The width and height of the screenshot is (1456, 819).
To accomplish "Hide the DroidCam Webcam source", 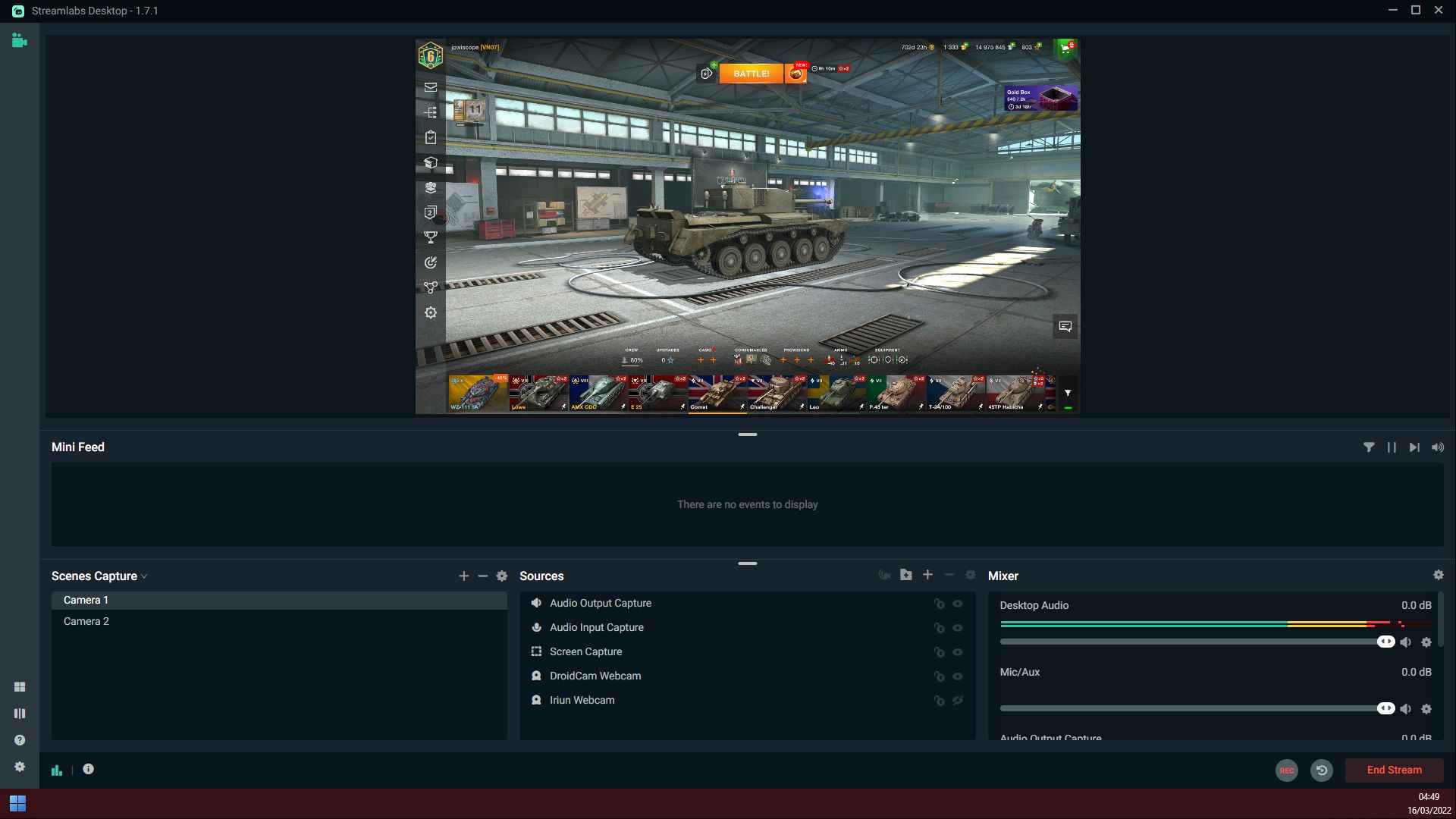I will coord(958,676).
